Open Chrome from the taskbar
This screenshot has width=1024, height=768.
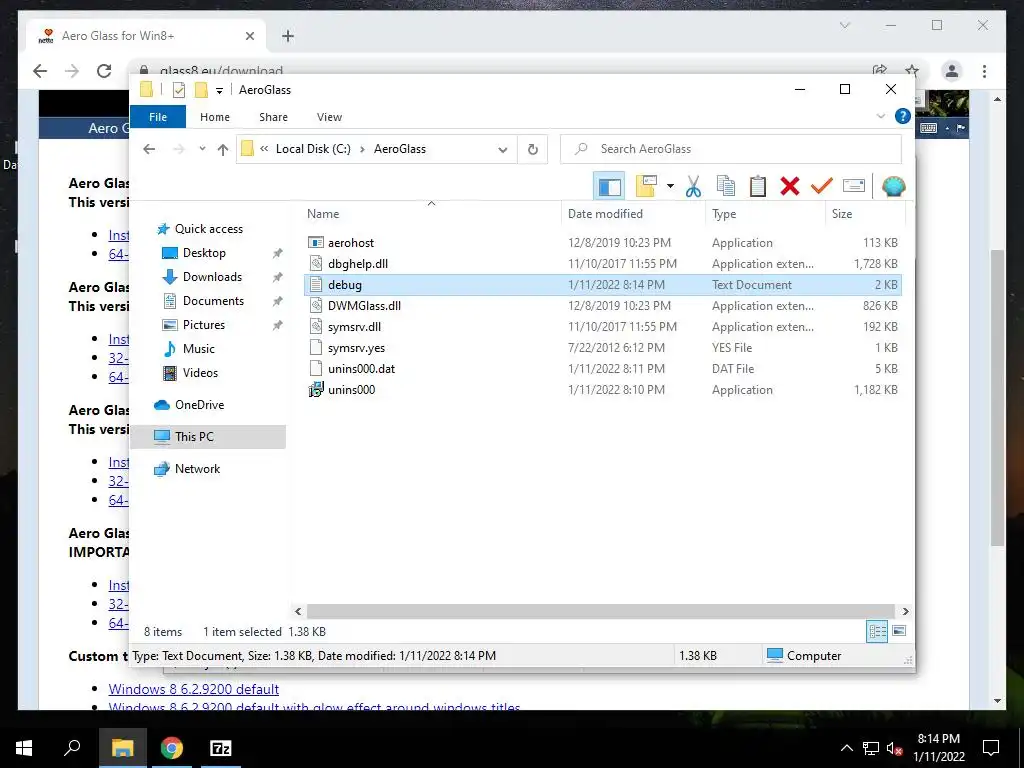pos(172,748)
